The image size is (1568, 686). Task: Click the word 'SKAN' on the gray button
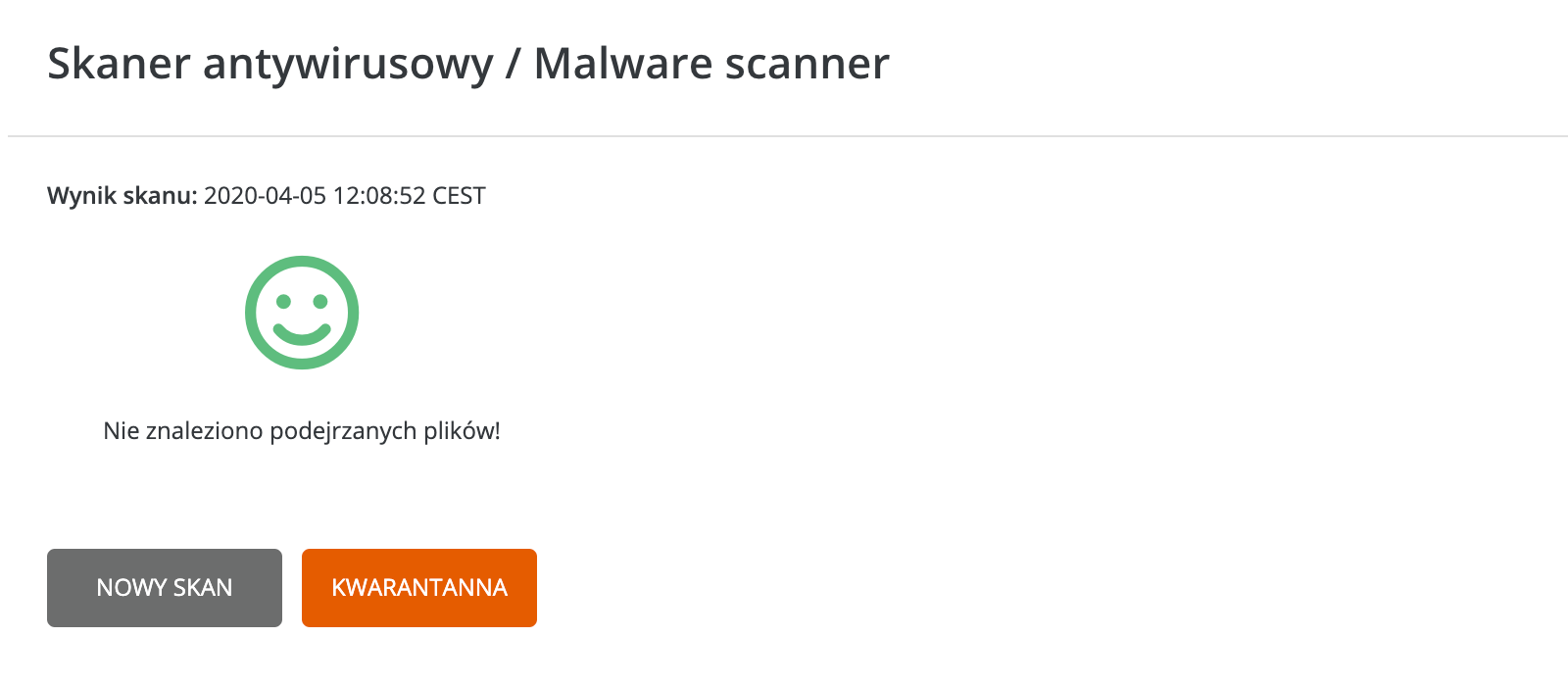203,588
